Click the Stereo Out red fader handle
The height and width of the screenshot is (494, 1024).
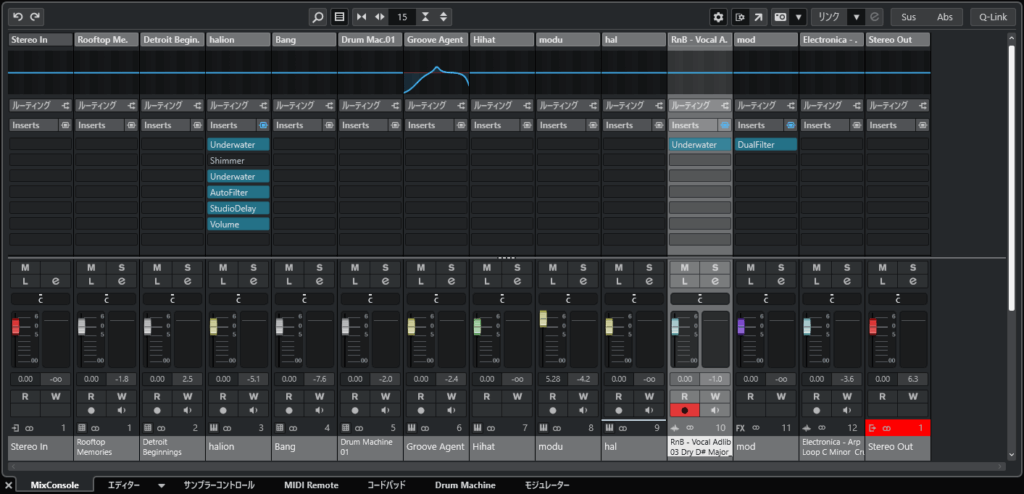coord(872,327)
